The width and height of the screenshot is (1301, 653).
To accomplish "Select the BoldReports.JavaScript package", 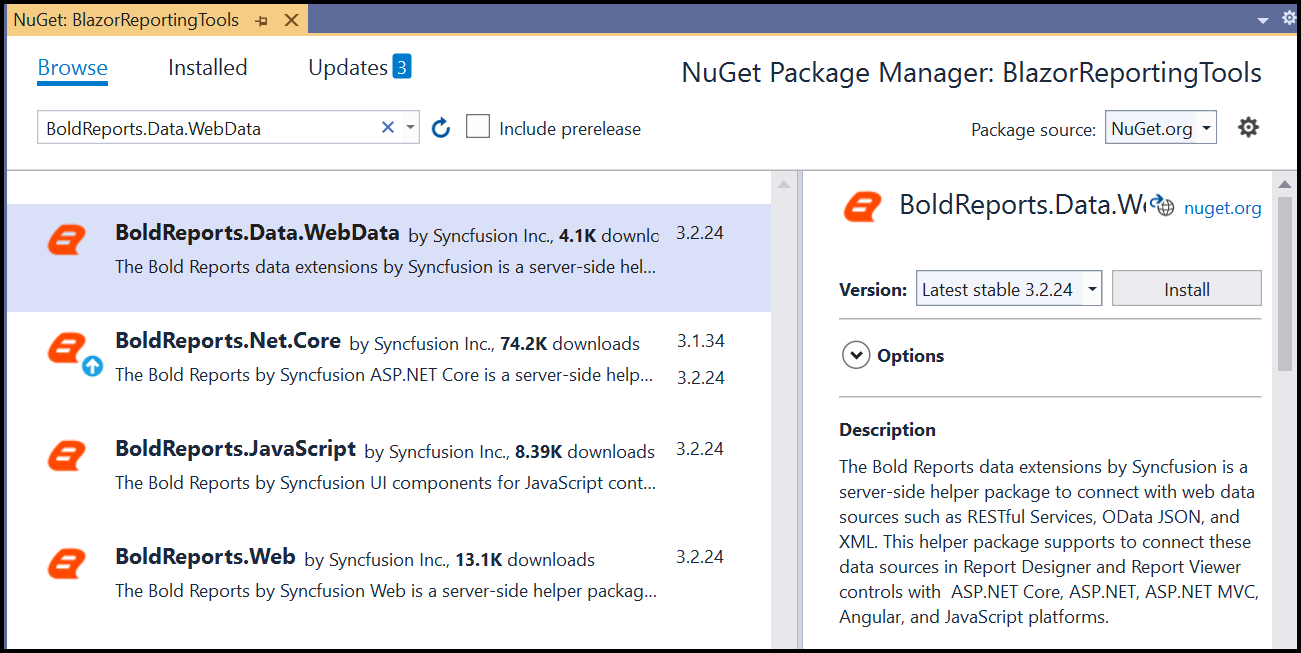I will click(389, 474).
